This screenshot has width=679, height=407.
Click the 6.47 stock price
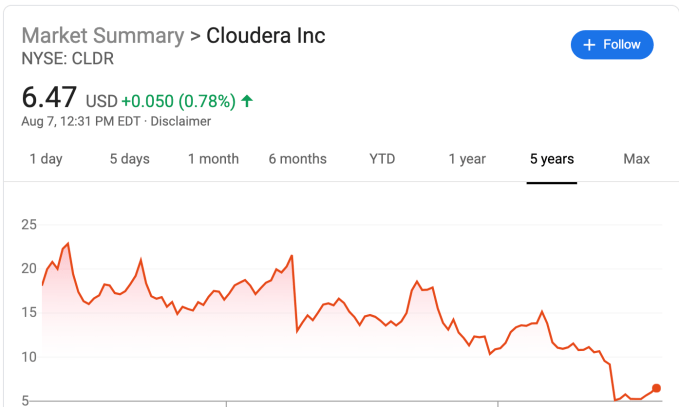49,99
